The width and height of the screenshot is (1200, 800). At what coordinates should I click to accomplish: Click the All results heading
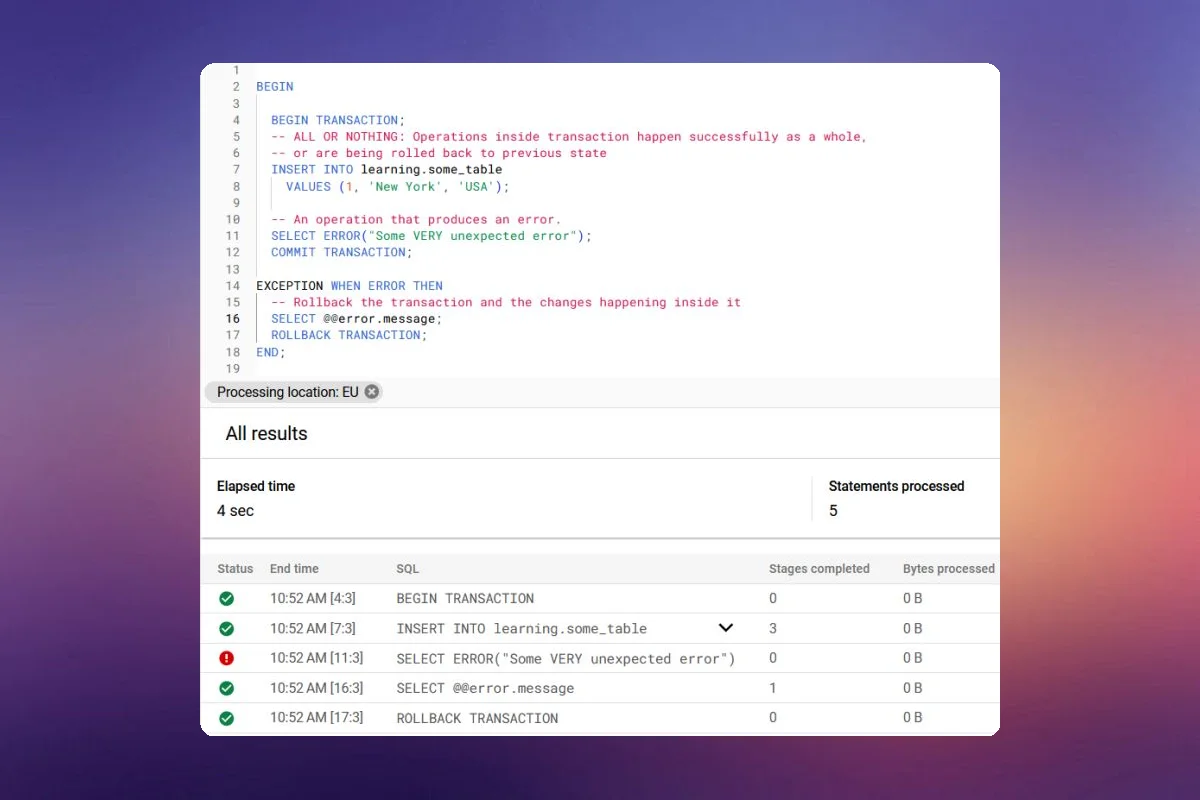pos(266,434)
